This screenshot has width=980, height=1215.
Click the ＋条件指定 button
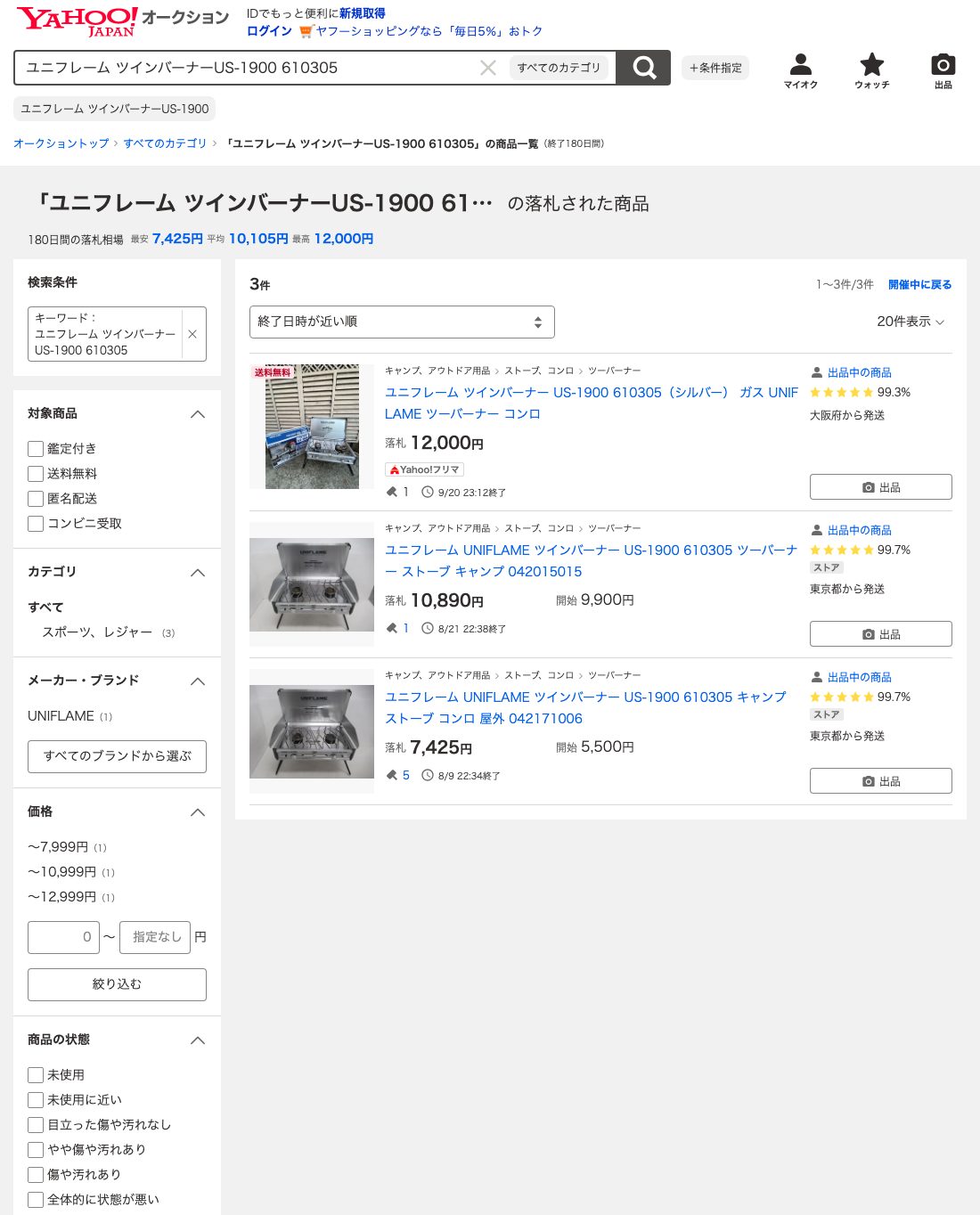pos(715,68)
